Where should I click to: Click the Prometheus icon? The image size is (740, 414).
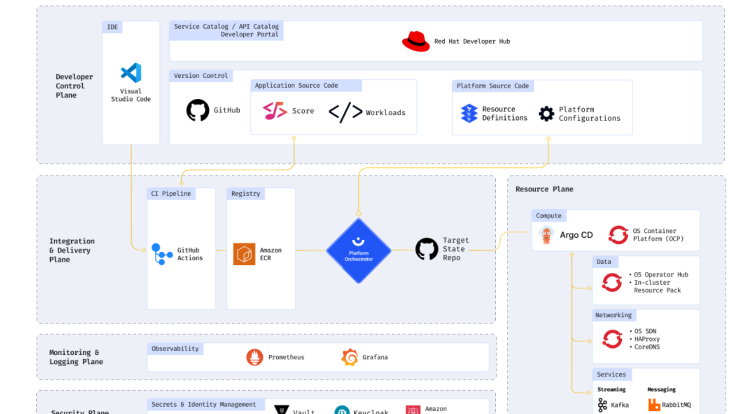(255, 357)
